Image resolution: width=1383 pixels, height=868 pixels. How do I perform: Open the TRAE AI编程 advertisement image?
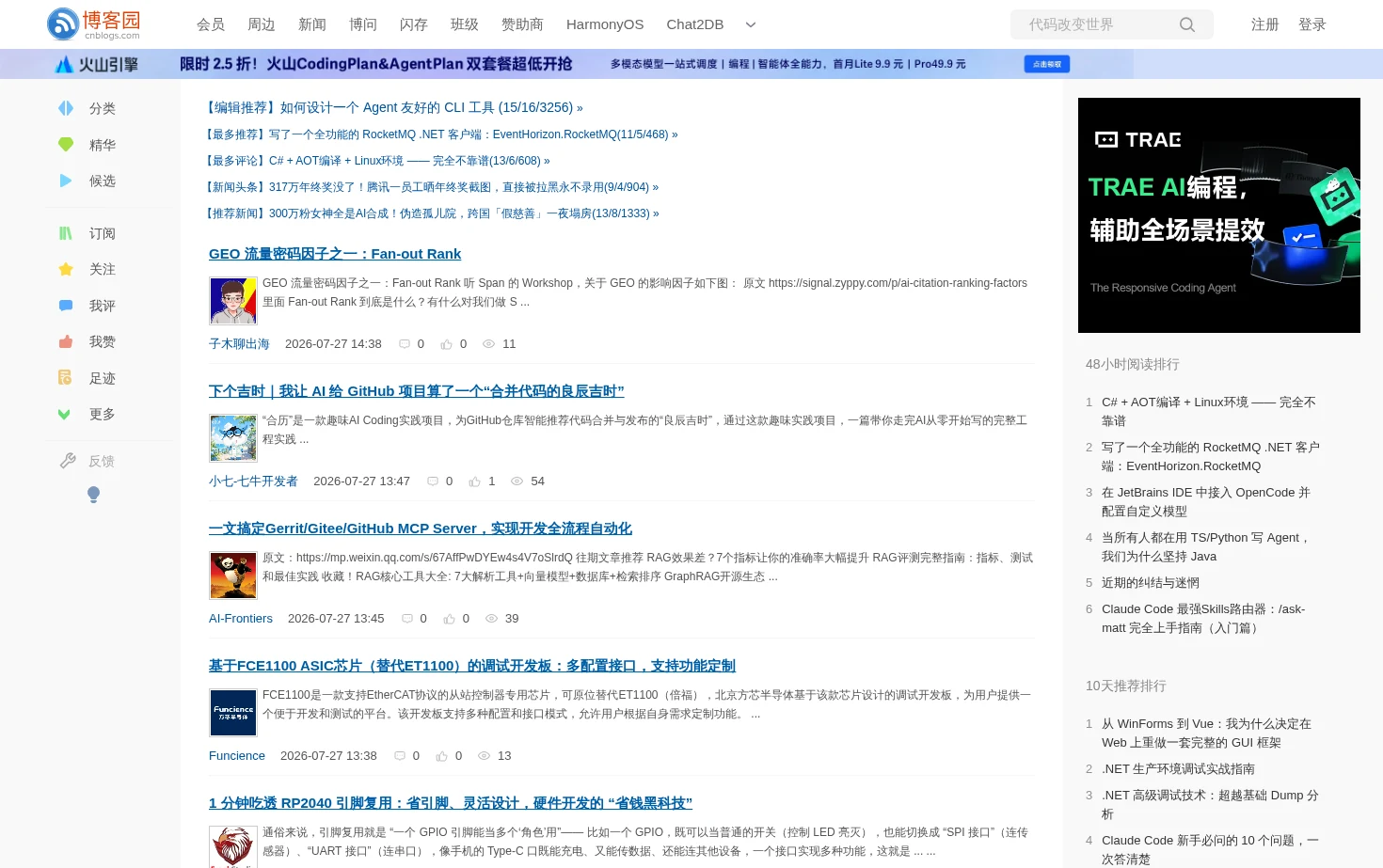tap(1219, 215)
